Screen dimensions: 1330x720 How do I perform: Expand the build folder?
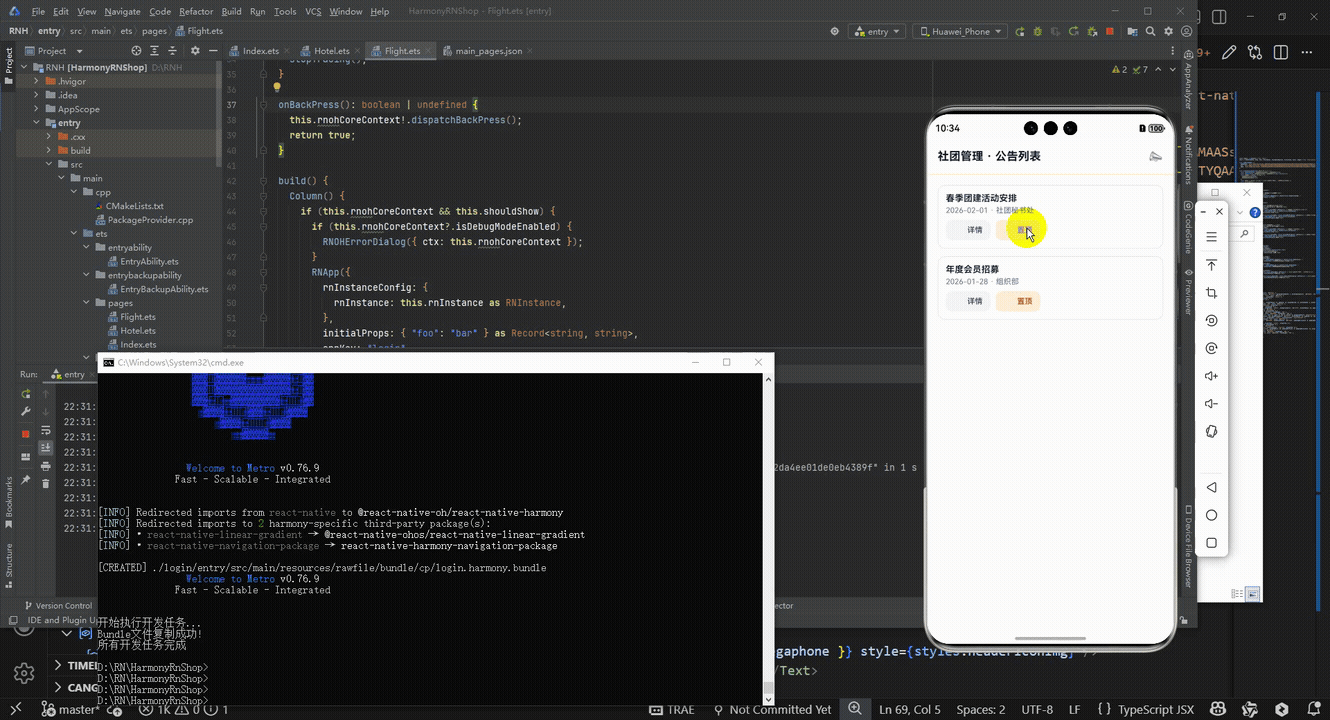tap(49, 151)
